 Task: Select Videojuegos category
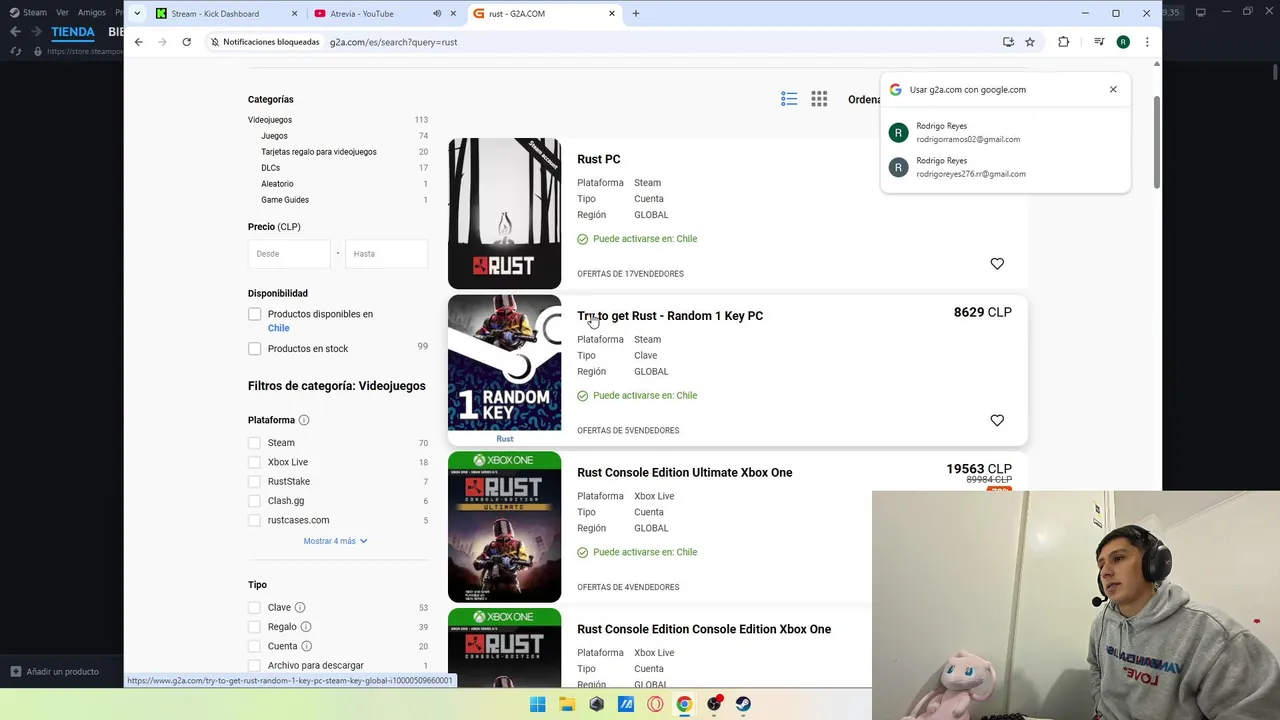270,120
